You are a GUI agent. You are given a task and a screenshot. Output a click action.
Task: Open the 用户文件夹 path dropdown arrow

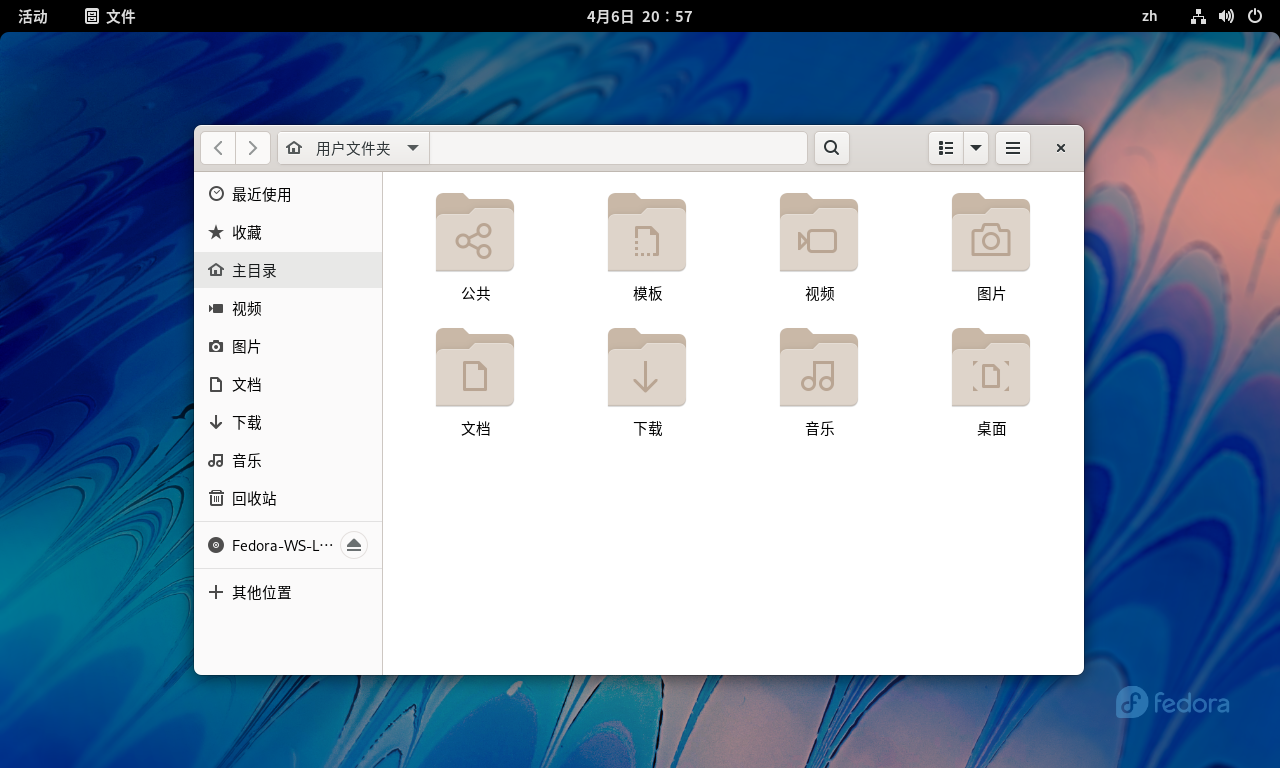tap(413, 148)
